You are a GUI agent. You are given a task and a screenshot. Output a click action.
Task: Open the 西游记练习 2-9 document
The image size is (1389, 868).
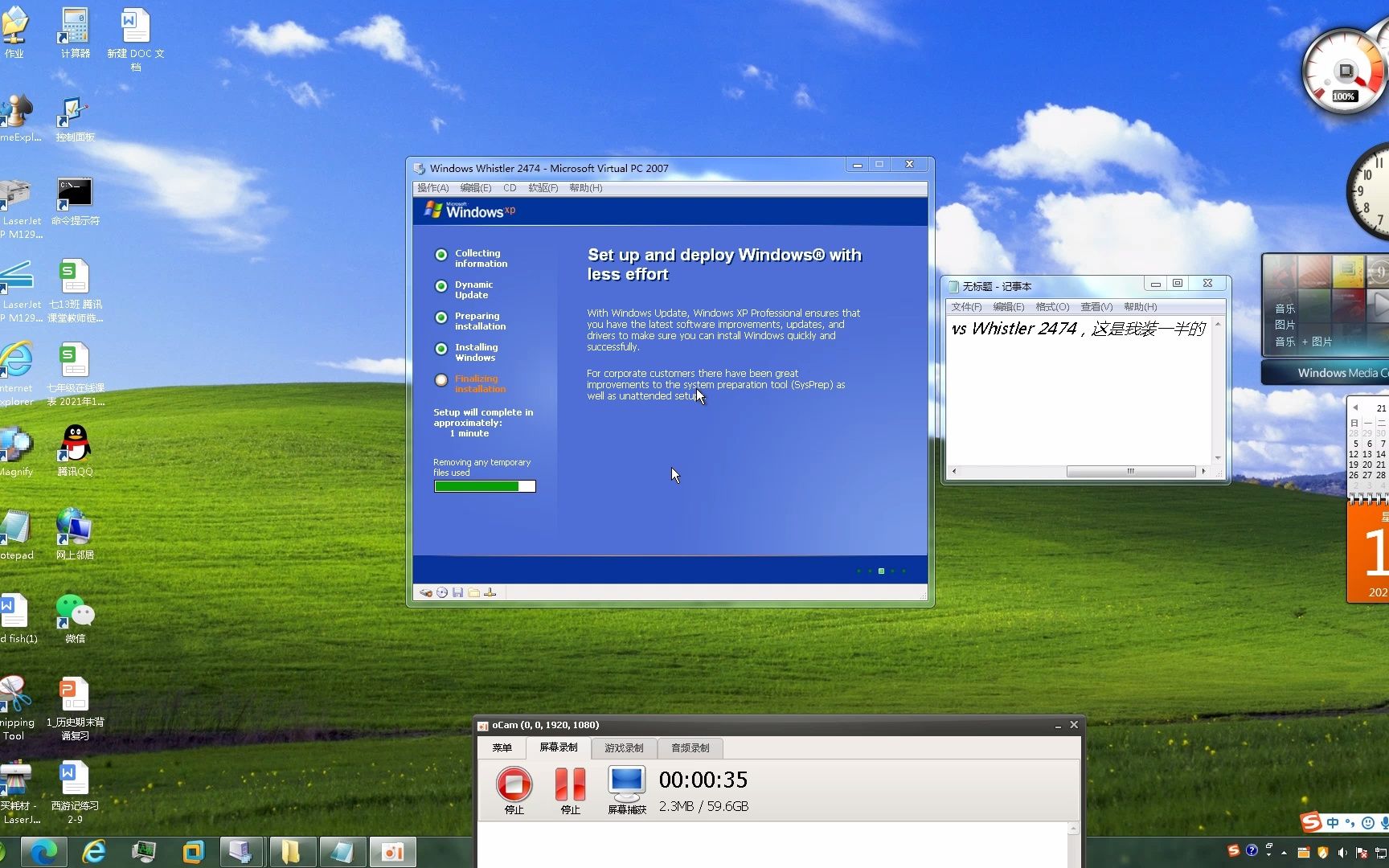(x=75, y=792)
